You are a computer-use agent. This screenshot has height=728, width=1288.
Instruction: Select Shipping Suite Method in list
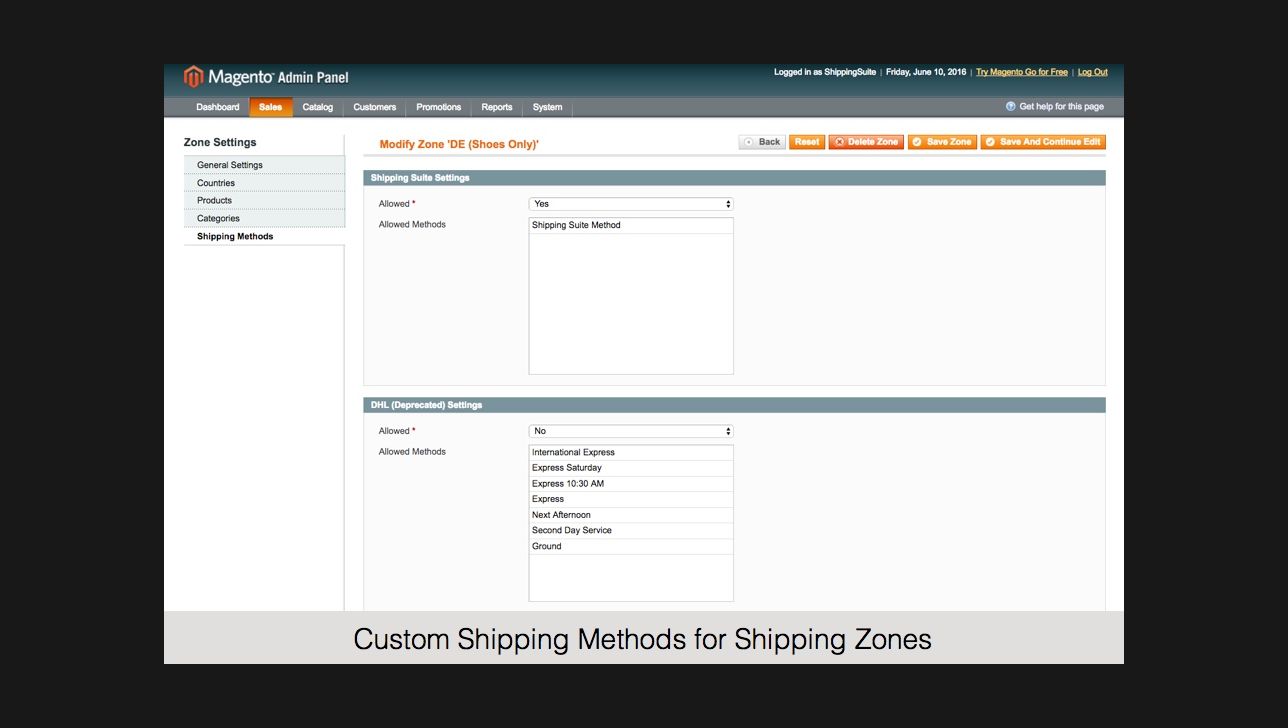576,225
